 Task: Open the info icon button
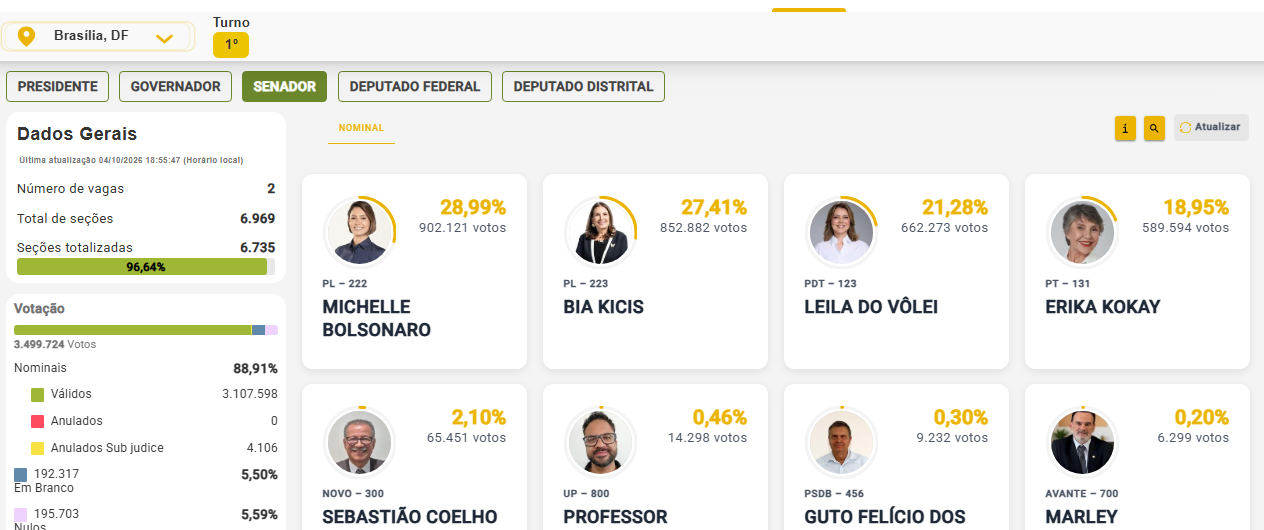pos(1125,128)
